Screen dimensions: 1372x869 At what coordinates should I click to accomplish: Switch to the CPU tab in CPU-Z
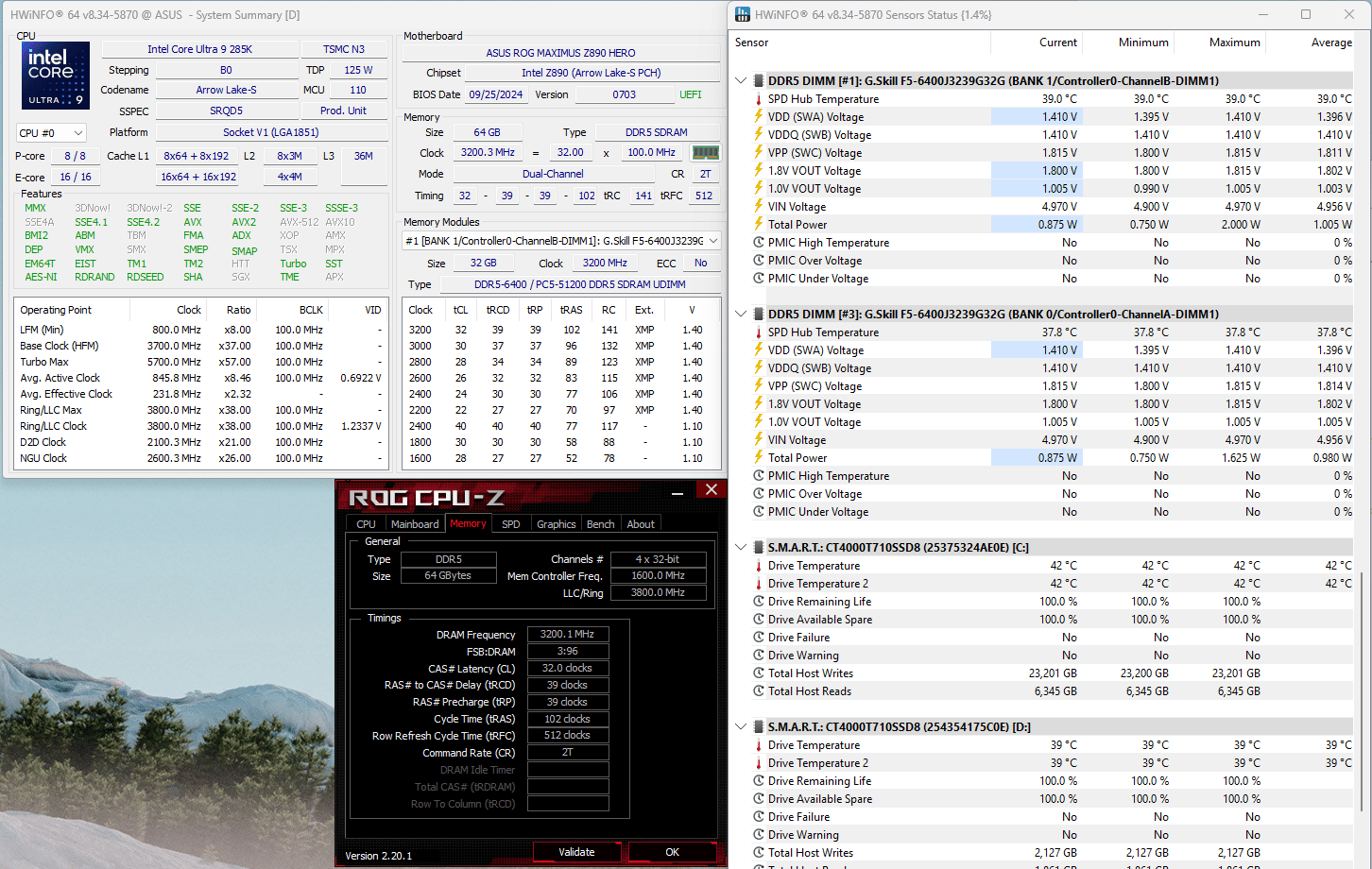(x=366, y=524)
